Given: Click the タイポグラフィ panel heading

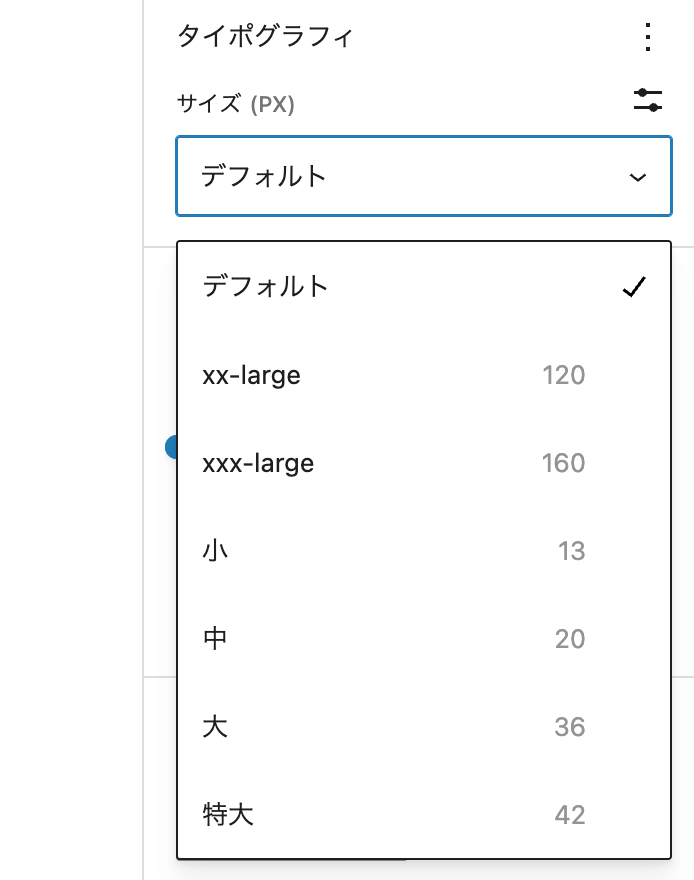Looking at the screenshot, I should [x=244, y=36].
